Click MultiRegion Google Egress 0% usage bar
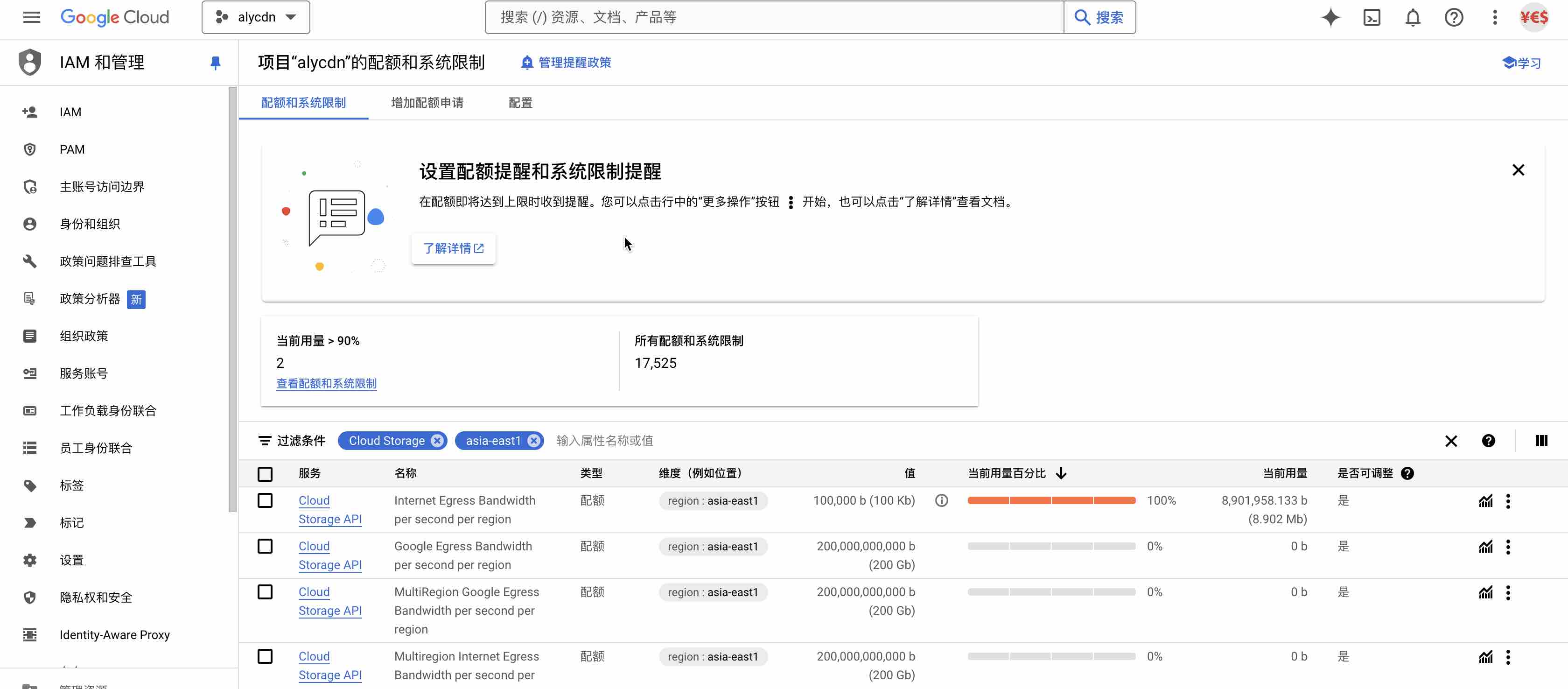Viewport: 1568px width, 689px height. click(1051, 591)
